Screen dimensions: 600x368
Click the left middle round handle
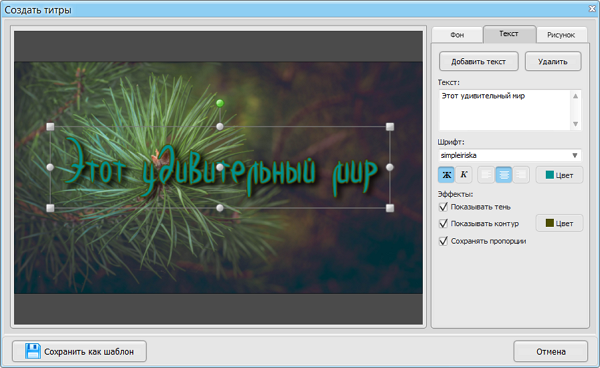click(x=50, y=167)
